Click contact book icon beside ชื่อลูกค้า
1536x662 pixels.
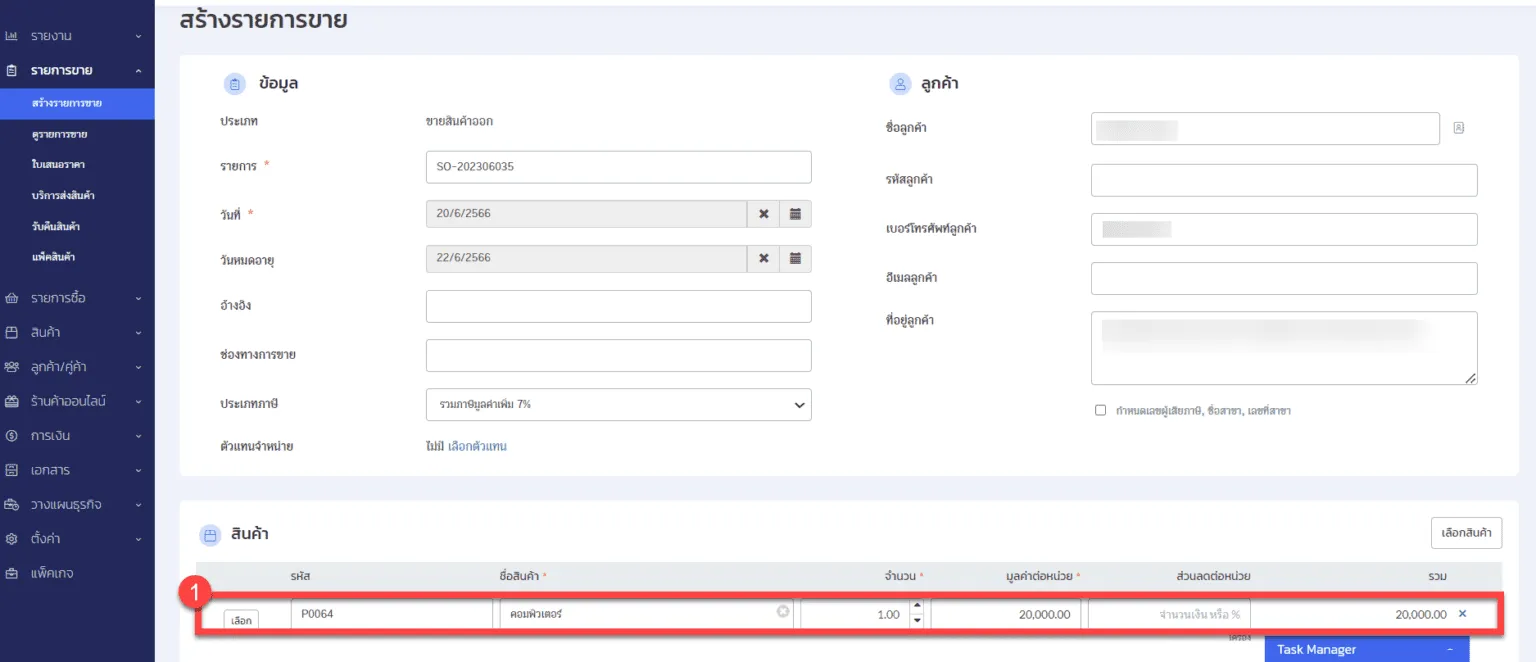pyautogui.click(x=1458, y=128)
